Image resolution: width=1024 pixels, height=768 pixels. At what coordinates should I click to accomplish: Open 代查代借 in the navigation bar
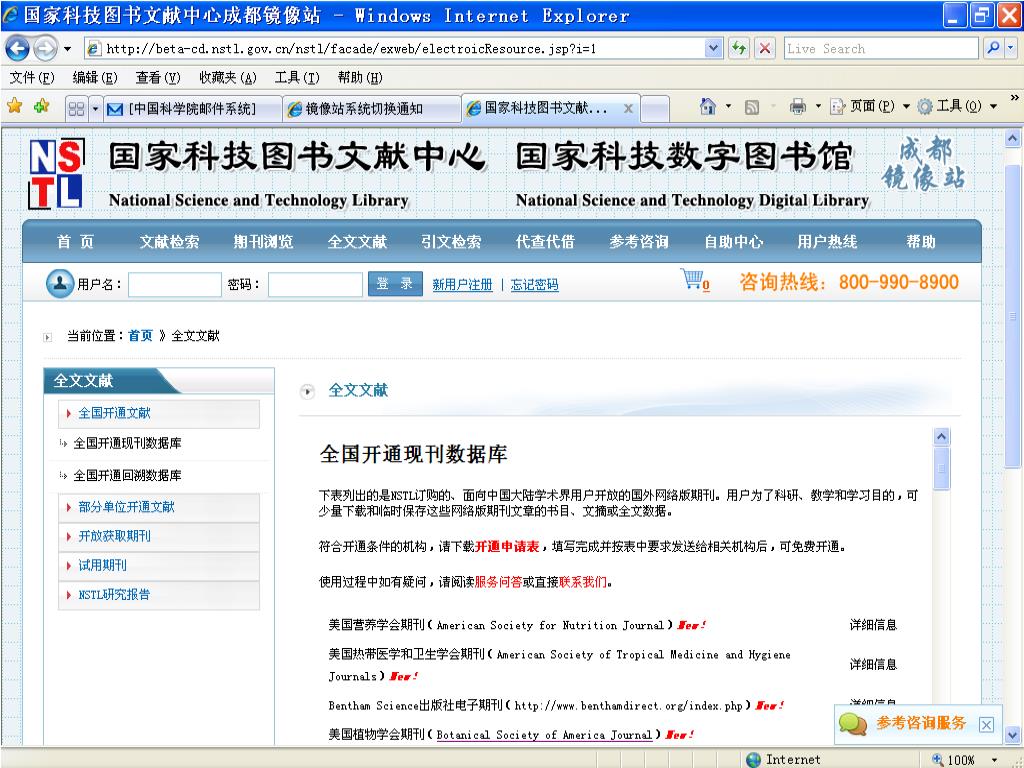[545, 242]
